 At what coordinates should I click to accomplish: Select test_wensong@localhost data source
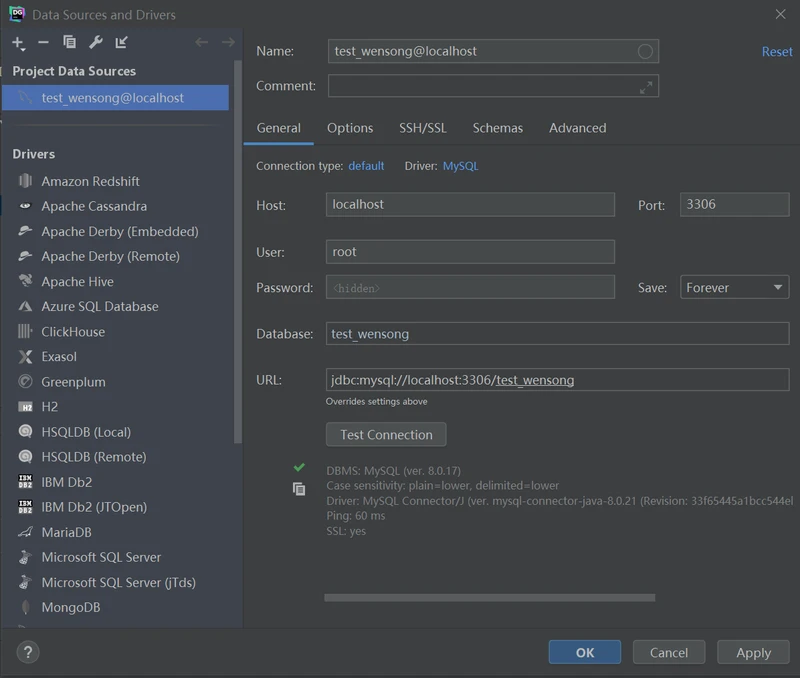(115, 97)
